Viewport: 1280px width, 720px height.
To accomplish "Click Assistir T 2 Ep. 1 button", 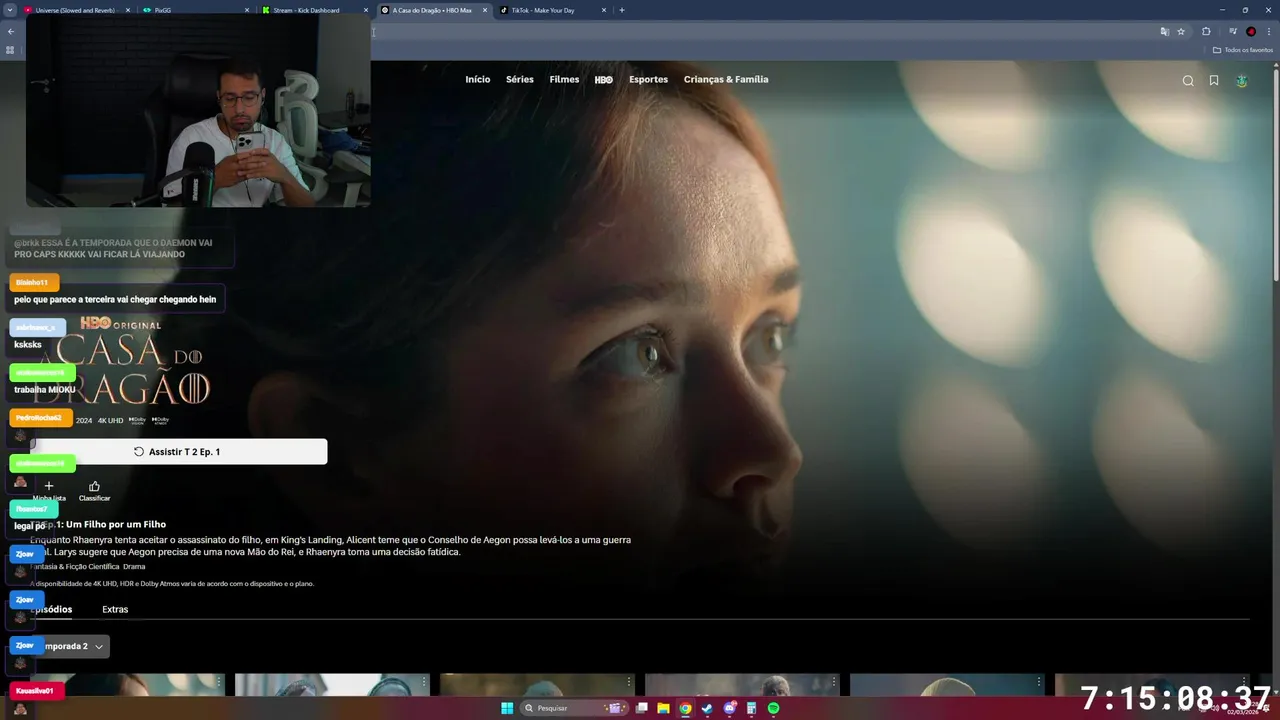I will click(178, 452).
